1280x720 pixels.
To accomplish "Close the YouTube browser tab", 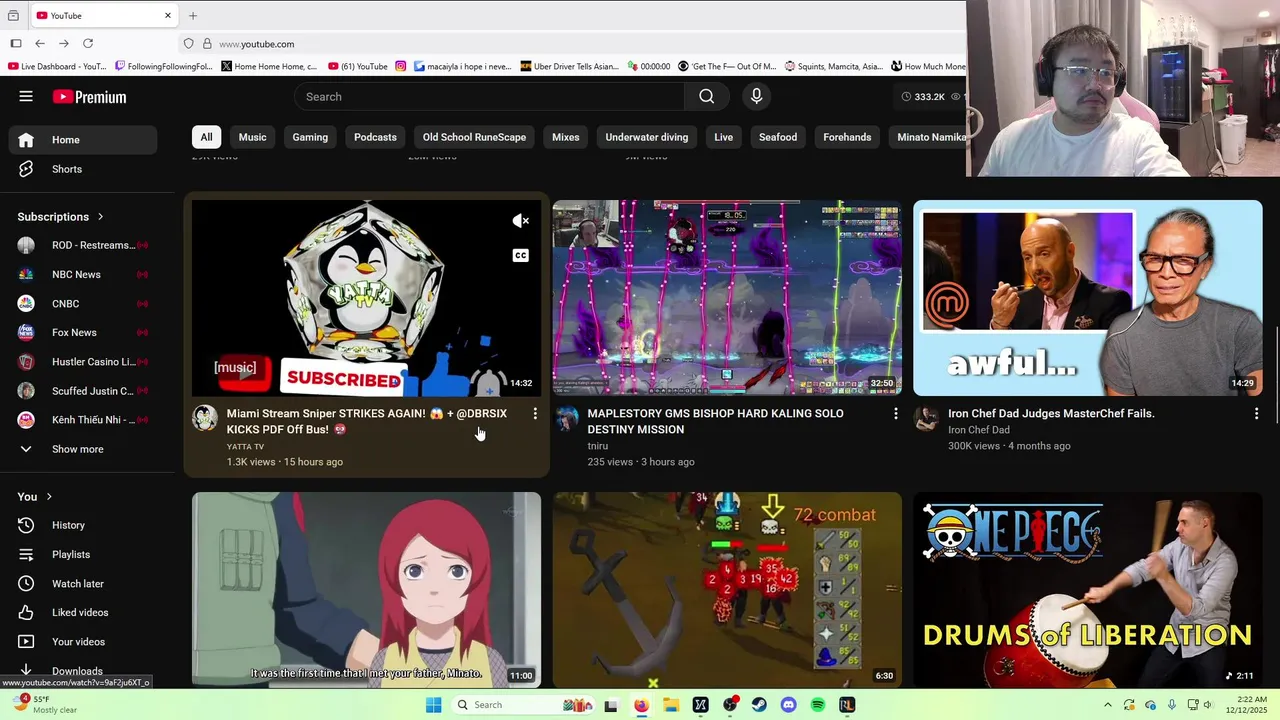I will click(168, 15).
